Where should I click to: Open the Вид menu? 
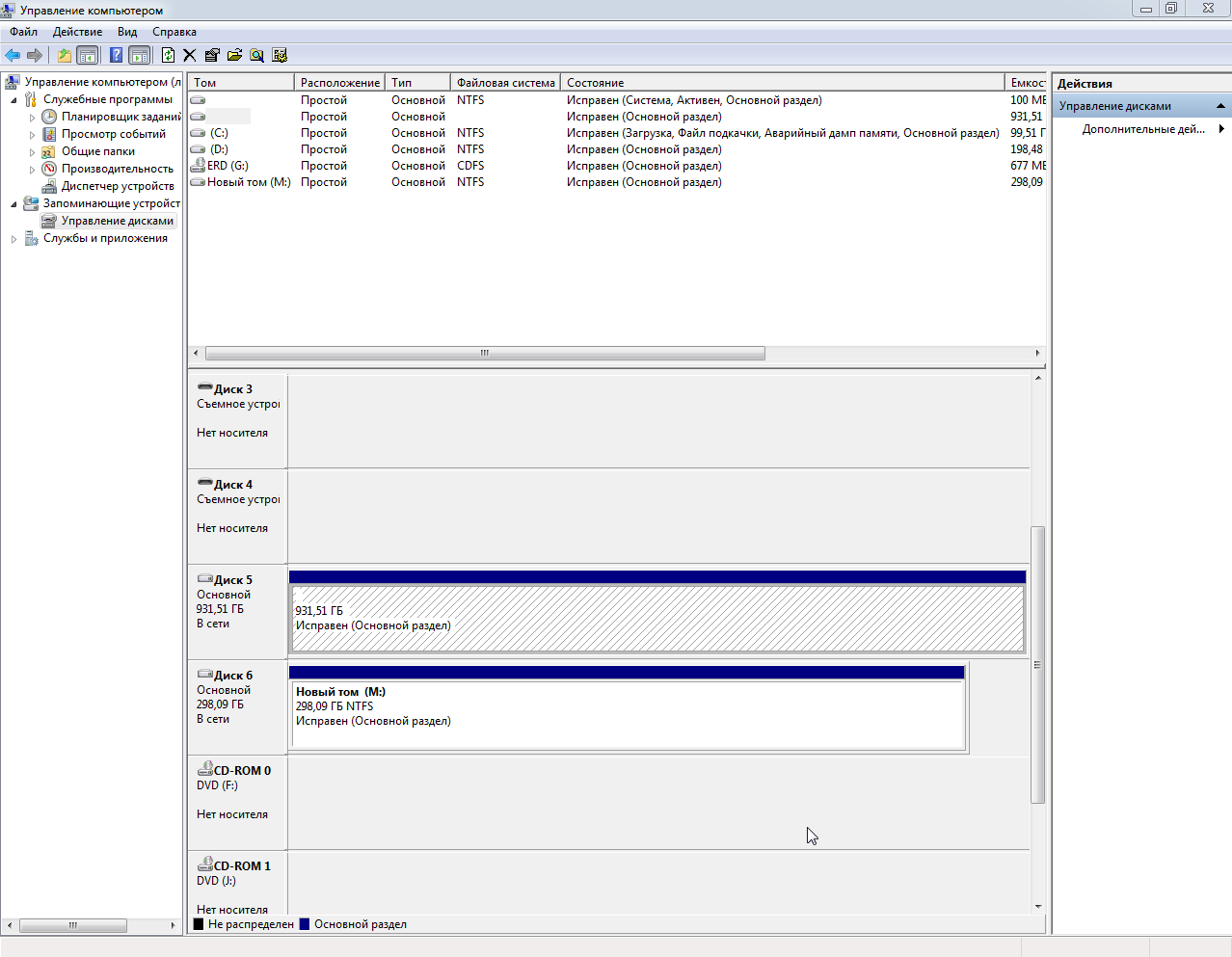127,32
